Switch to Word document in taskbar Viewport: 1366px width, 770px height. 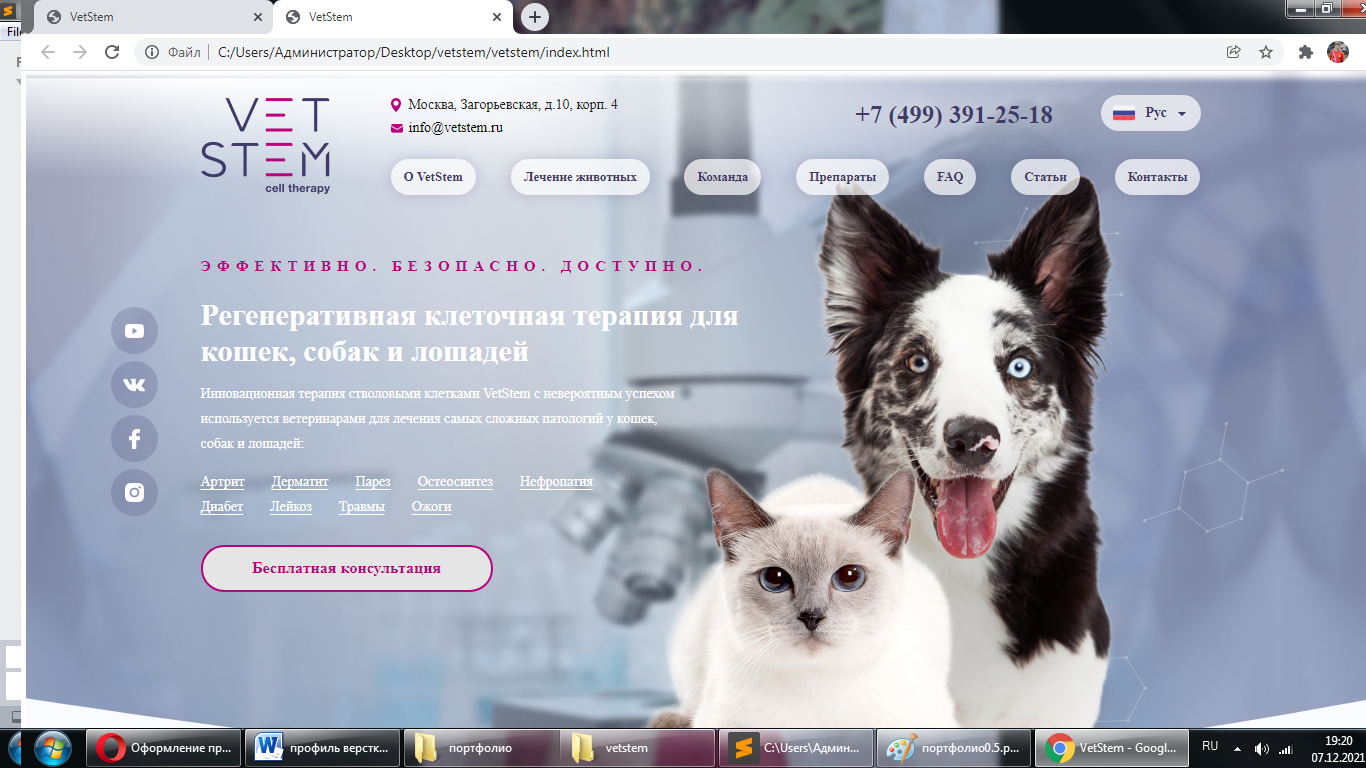pos(322,747)
